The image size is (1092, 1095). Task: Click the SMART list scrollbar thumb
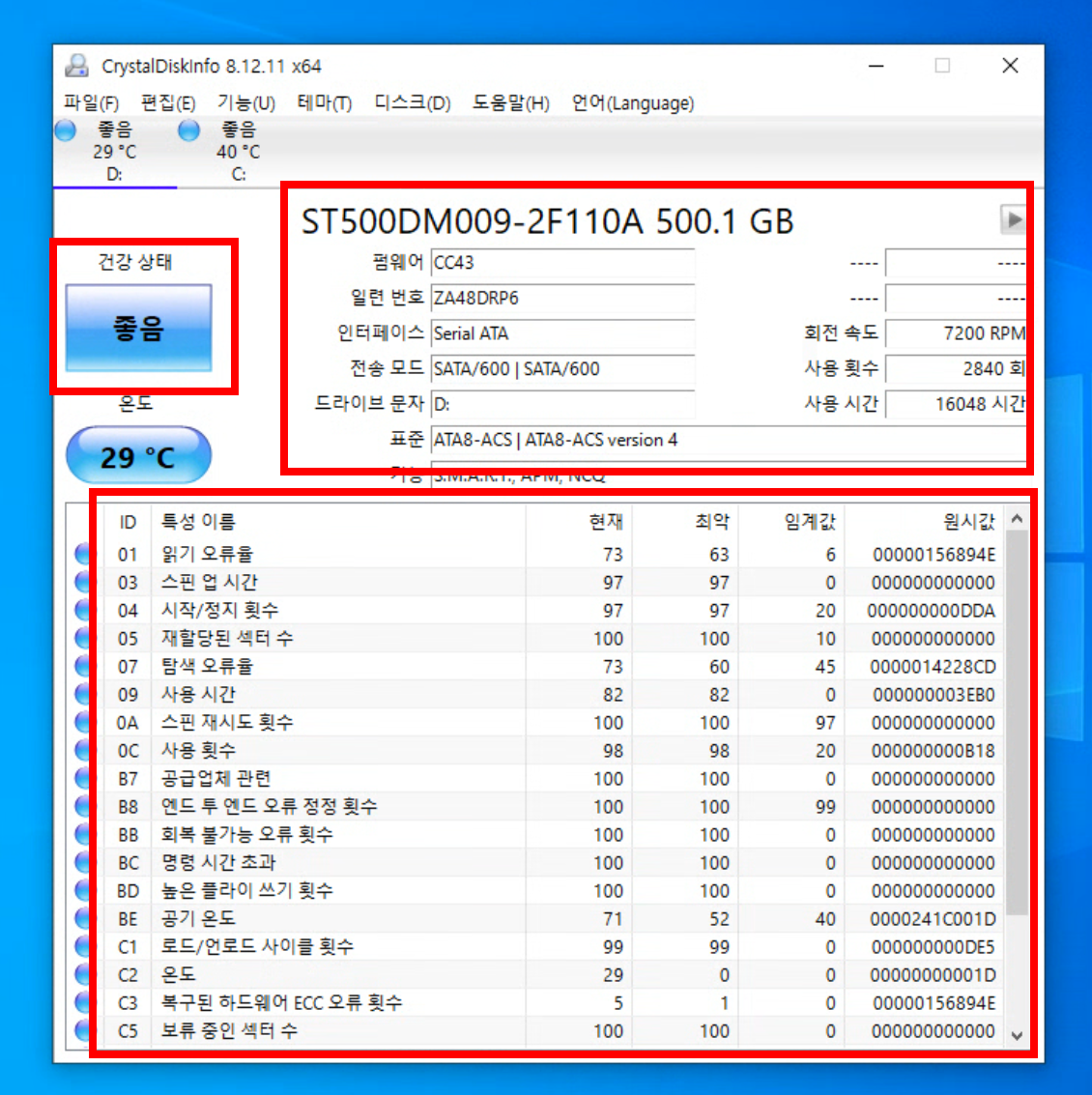1017,723
